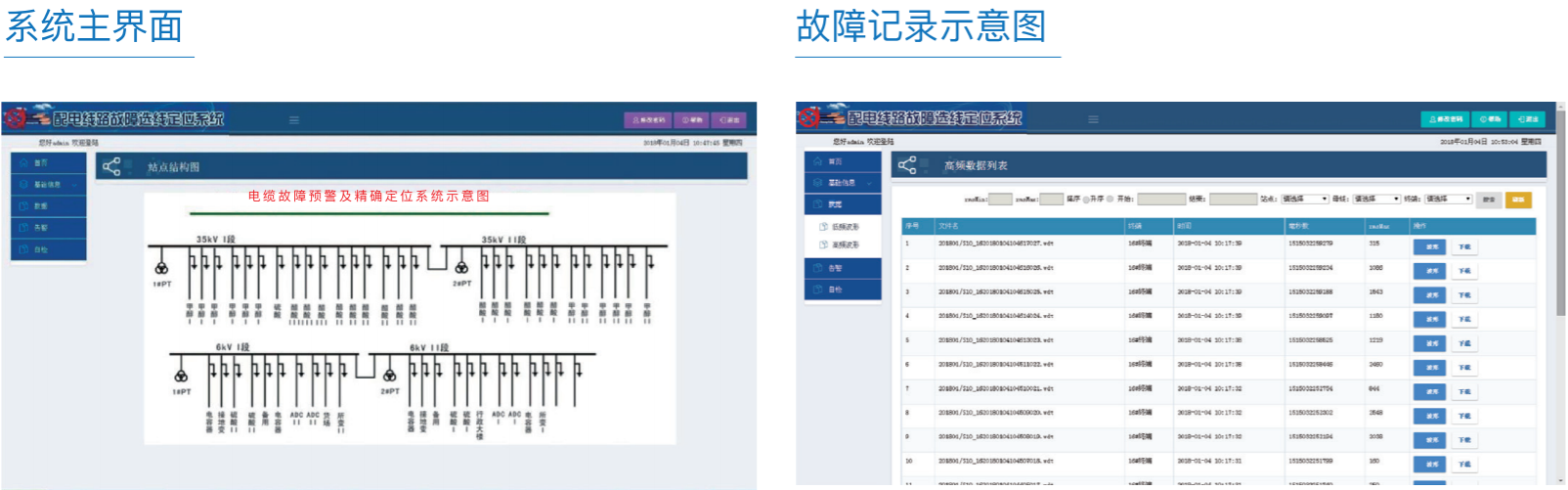Viewport: 1568px width, 490px height.
Task: Click share icon beside 高频数据列表 title
Action: (x=907, y=165)
